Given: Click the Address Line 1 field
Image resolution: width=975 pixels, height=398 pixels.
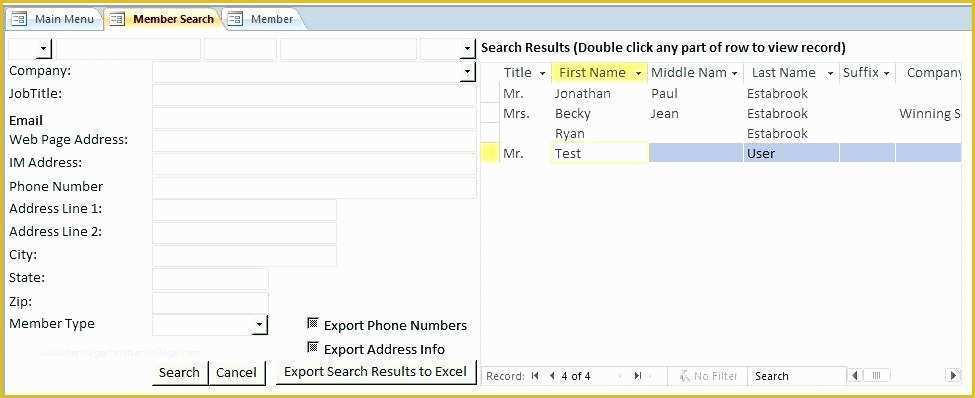Looking at the screenshot, I should tap(244, 210).
